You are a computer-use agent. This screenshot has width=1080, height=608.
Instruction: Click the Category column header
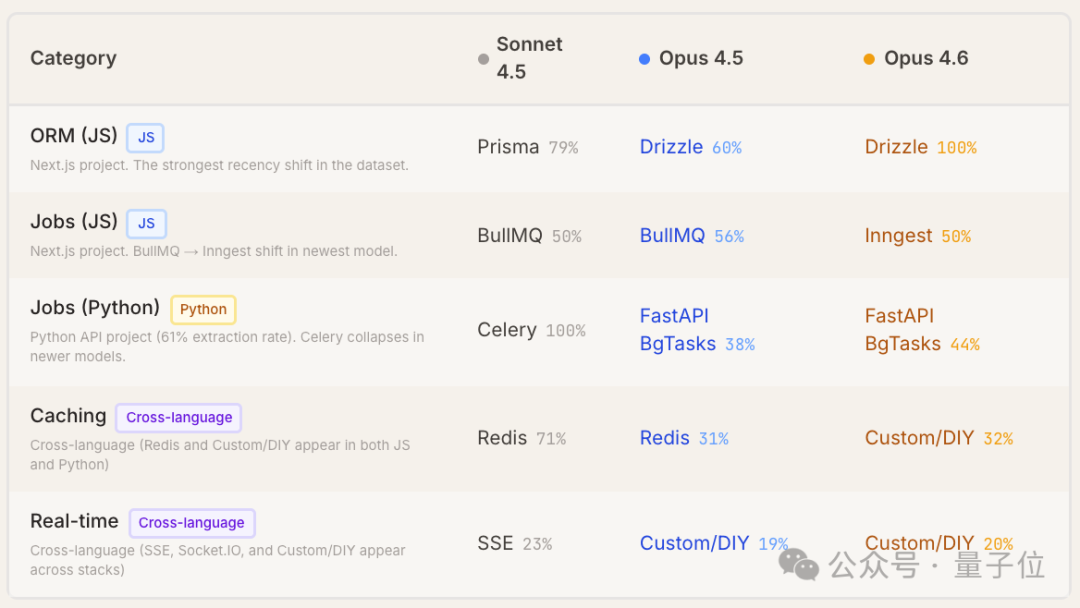[x=73, y=58]
